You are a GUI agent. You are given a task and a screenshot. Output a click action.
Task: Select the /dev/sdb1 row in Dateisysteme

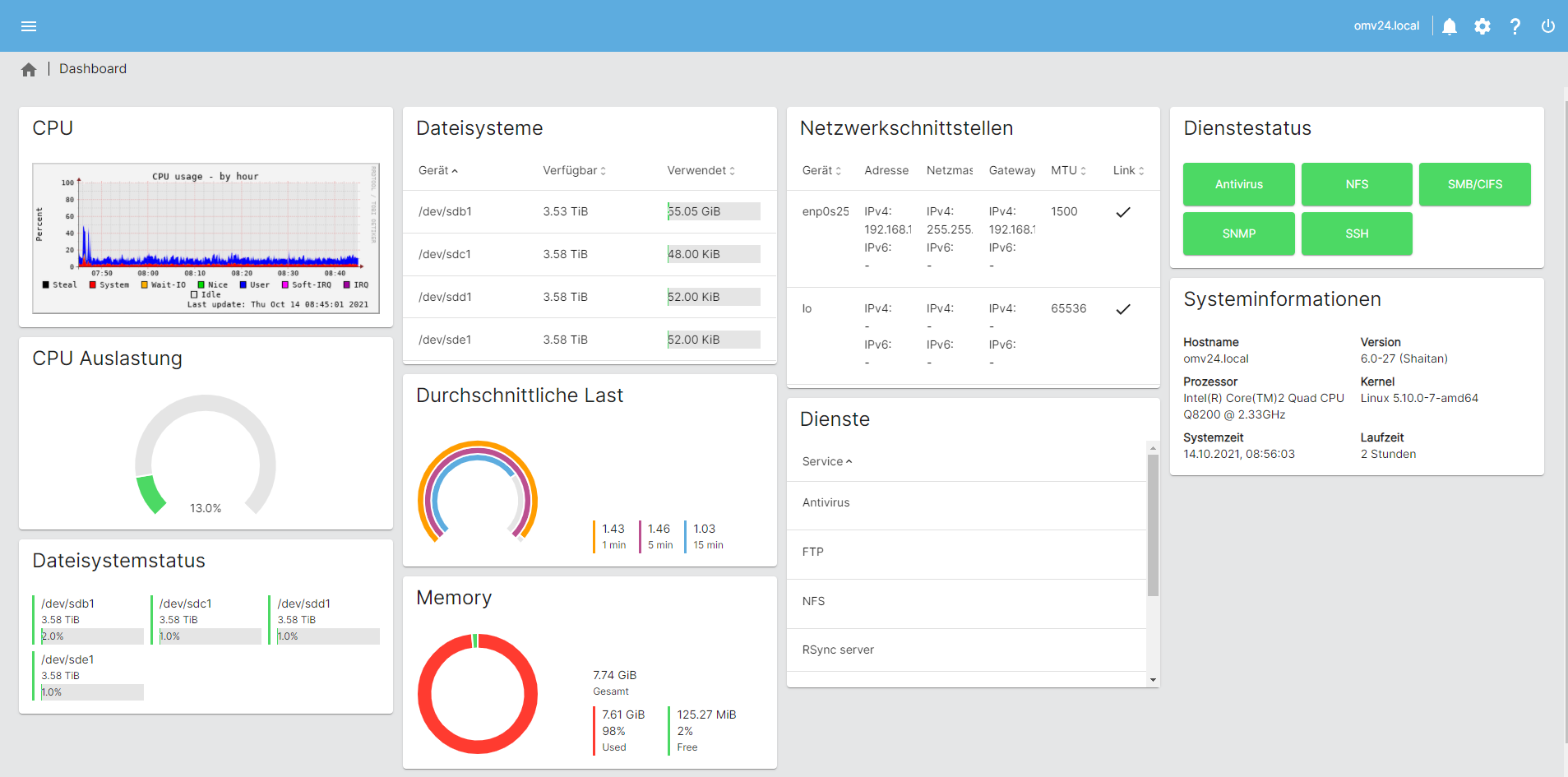[x=590, y=211]
